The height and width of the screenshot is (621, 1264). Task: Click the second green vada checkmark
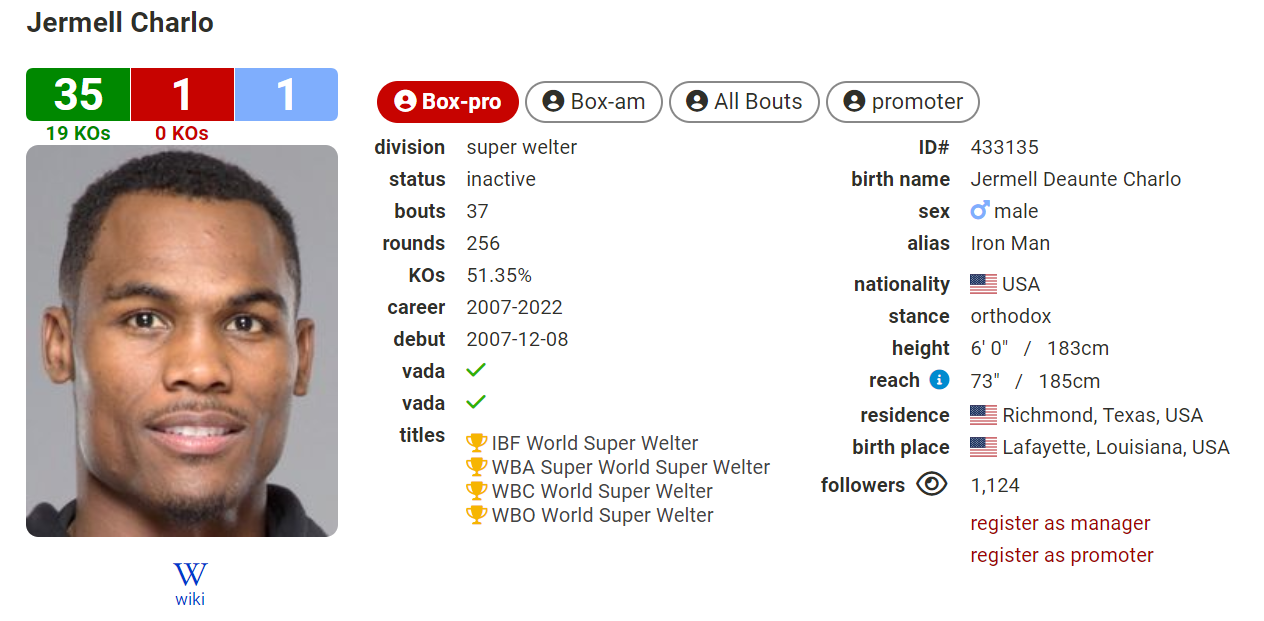(x=476, y=402)
